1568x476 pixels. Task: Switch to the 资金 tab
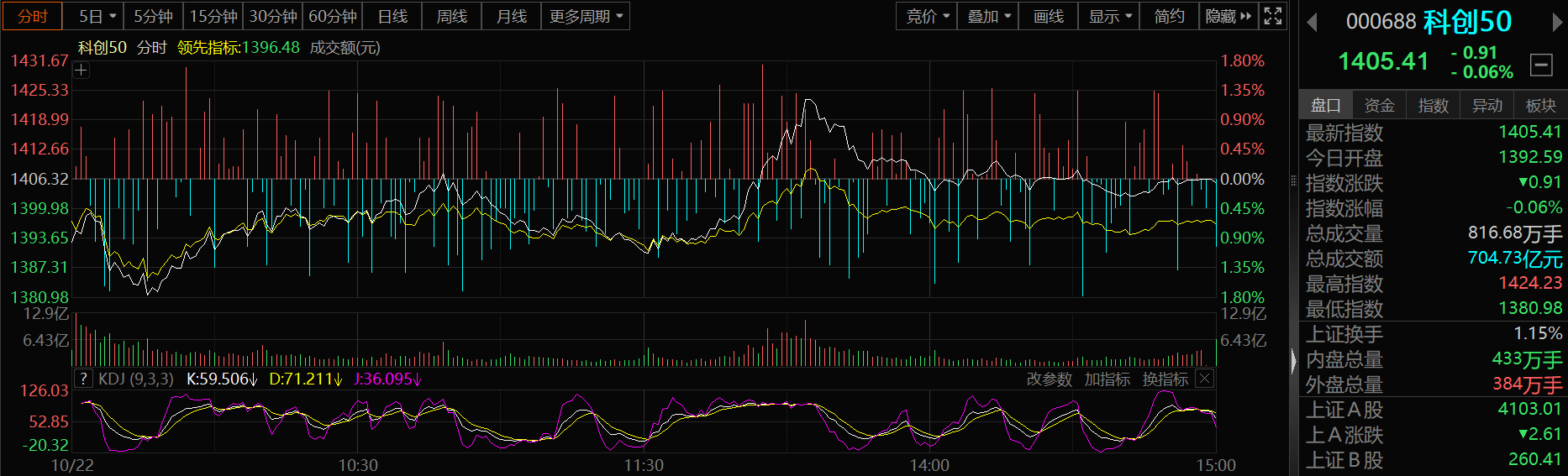pyautogui.click(x=1379, y=105)
